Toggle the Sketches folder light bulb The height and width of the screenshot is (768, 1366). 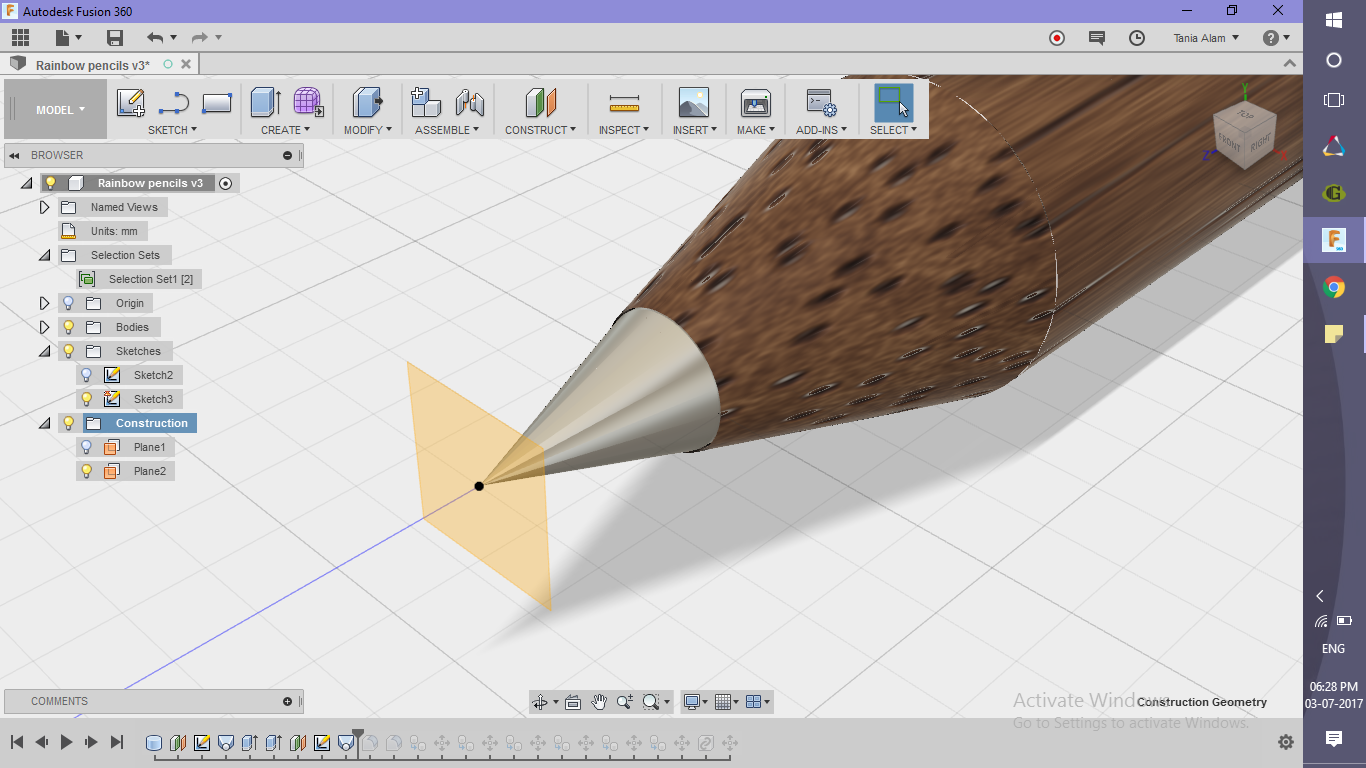pos(68,351)
